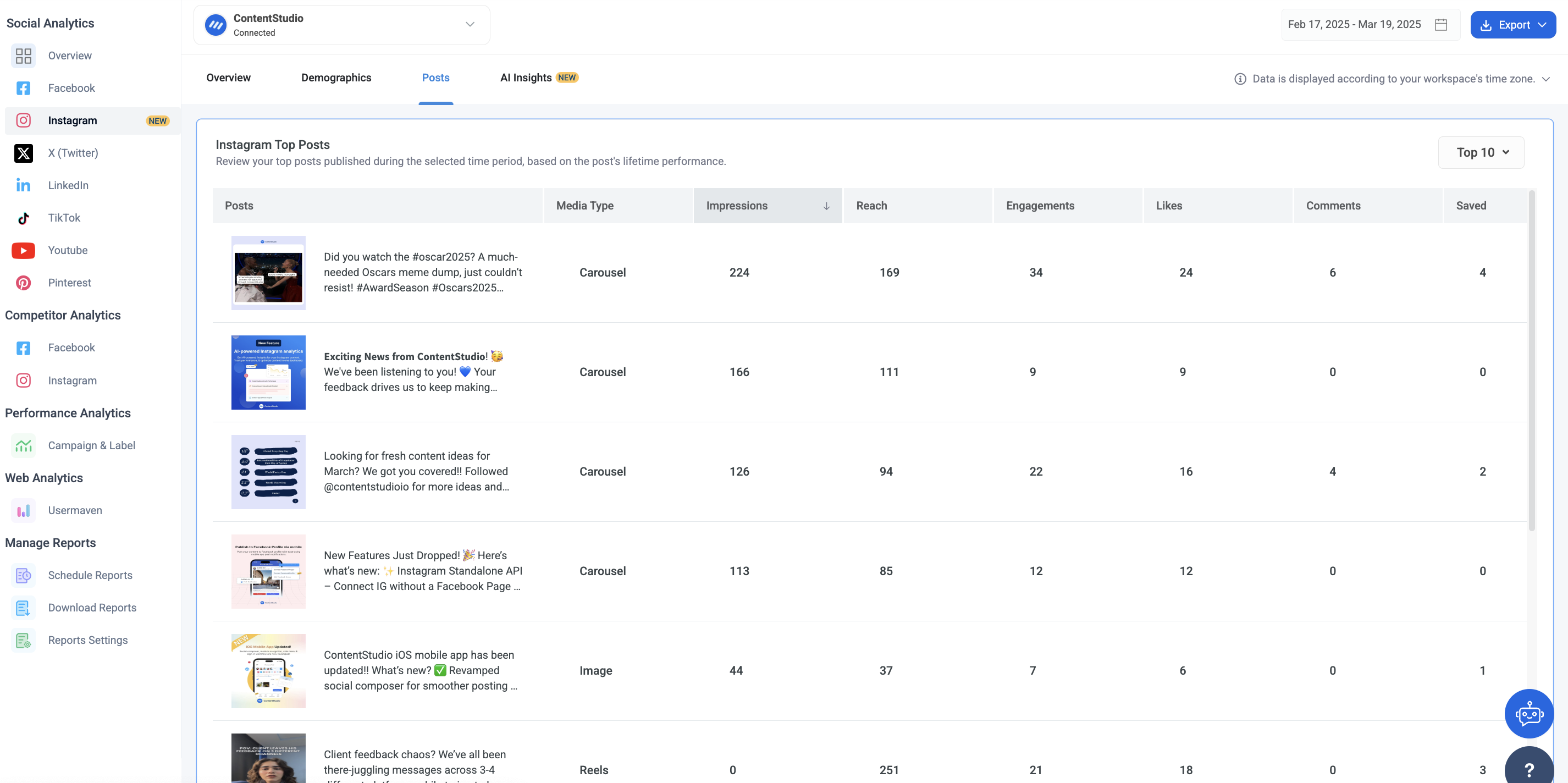The image size is (1568, 783).
Task: Click the Usermaven bar chart icon
Action: coord(23,510)
